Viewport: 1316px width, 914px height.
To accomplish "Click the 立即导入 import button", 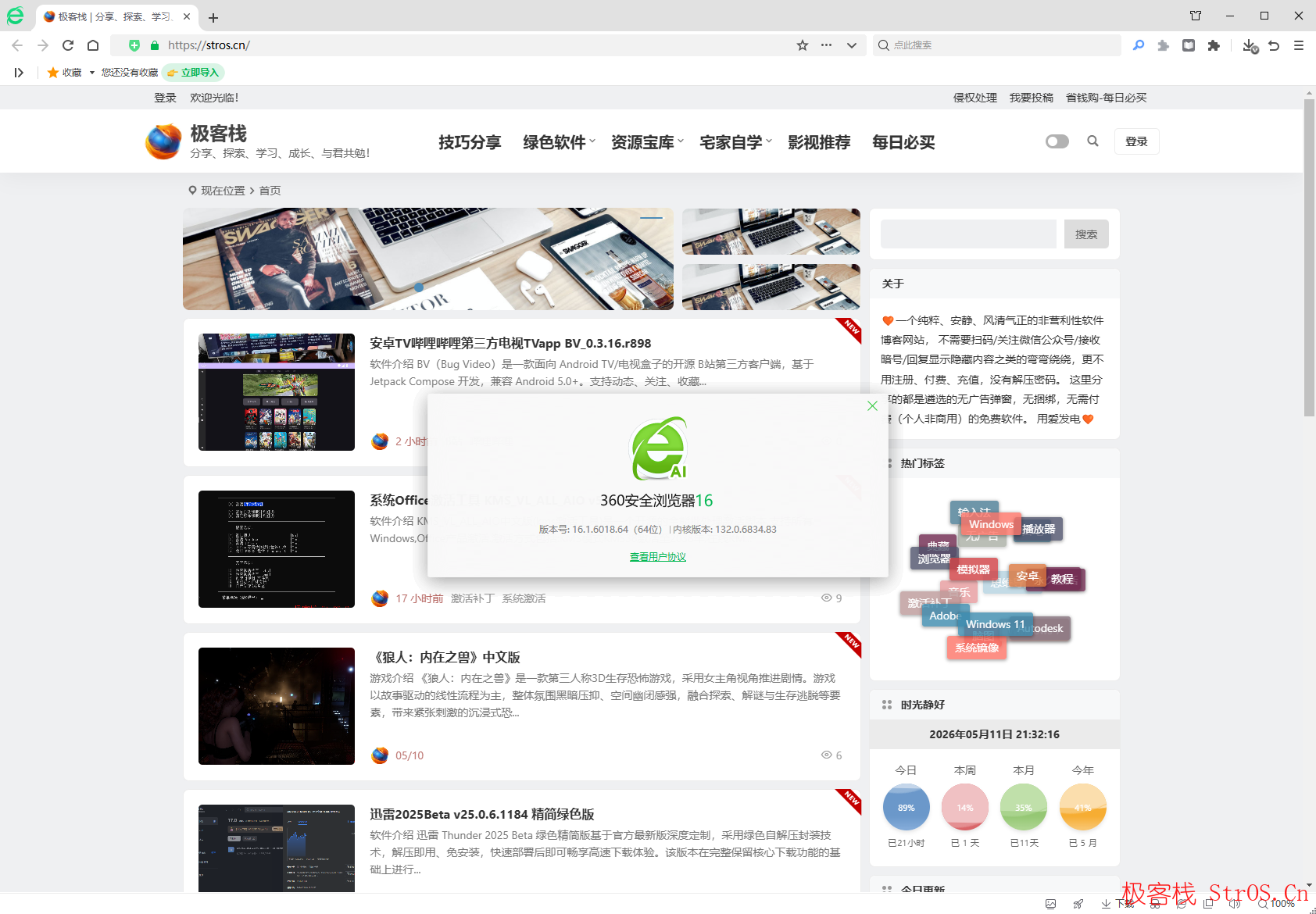I will (x=194, y=73).
